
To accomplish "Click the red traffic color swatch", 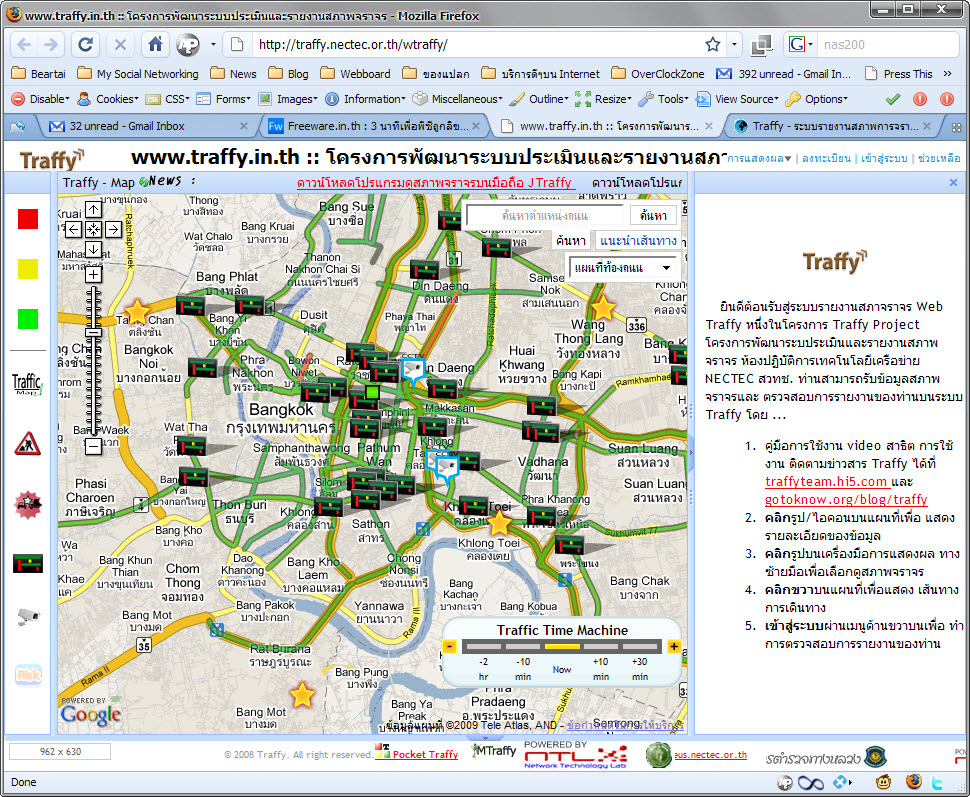I will tap(28, 219).
